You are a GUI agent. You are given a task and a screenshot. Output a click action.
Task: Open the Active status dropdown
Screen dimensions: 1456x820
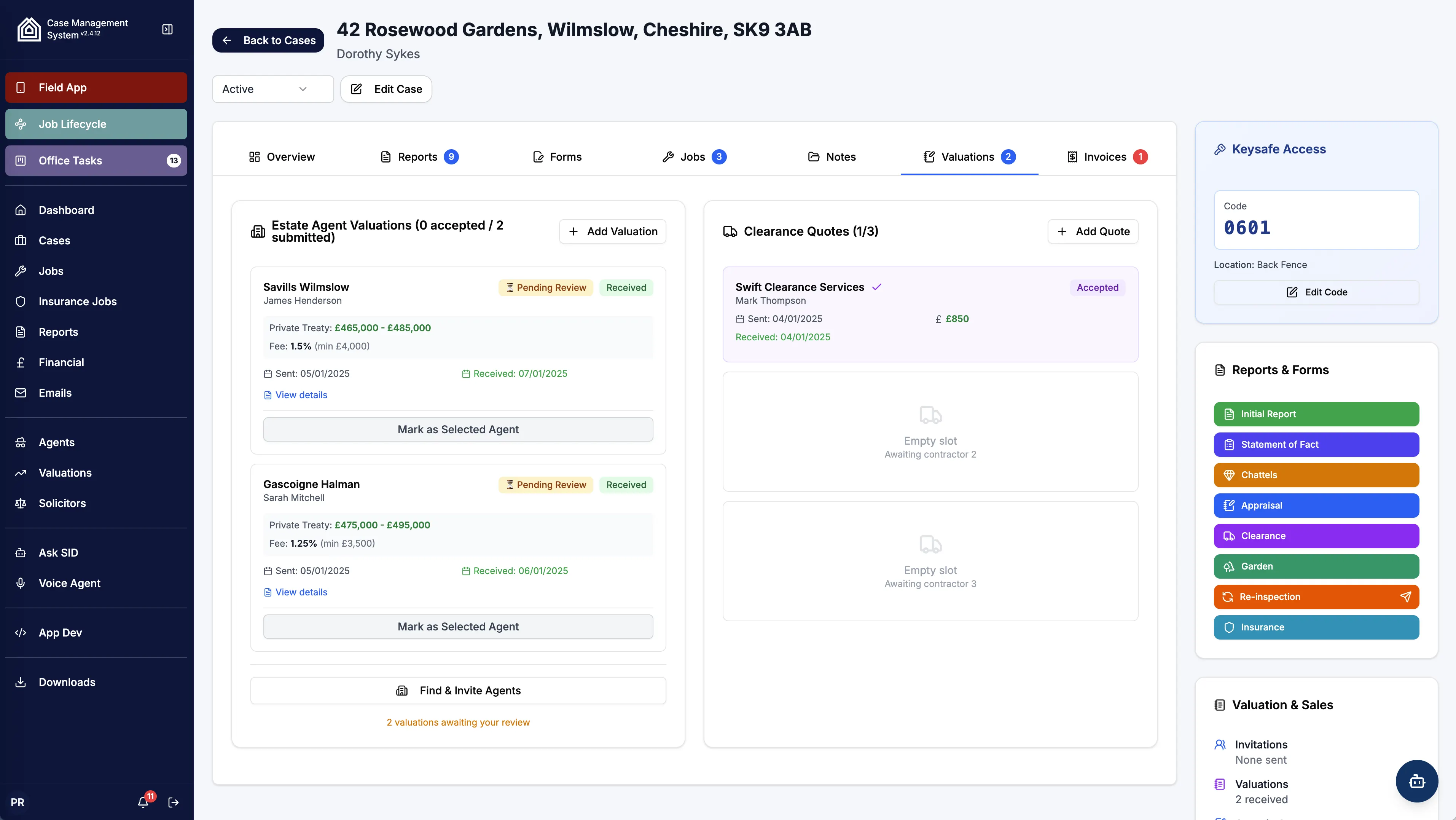point(273,89)
